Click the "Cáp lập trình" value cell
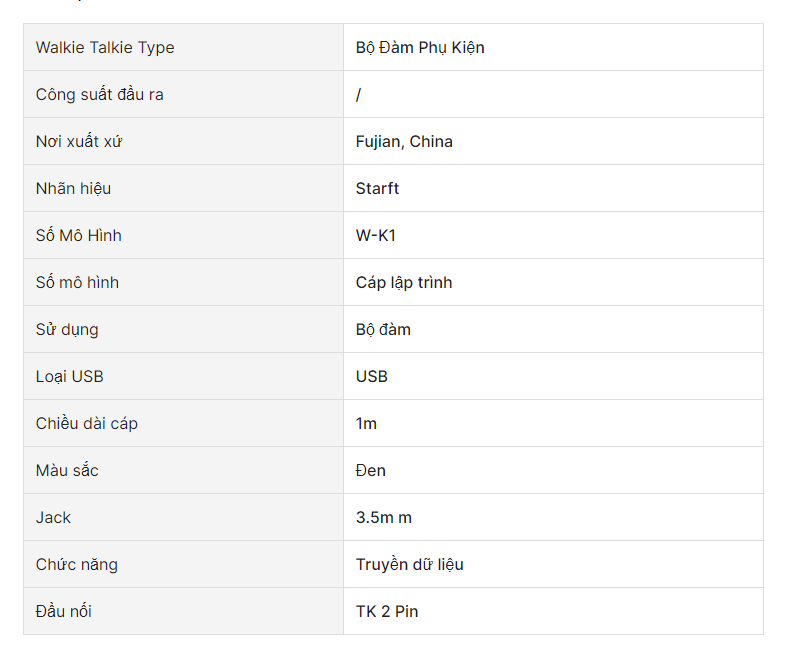 coord(404,283)
